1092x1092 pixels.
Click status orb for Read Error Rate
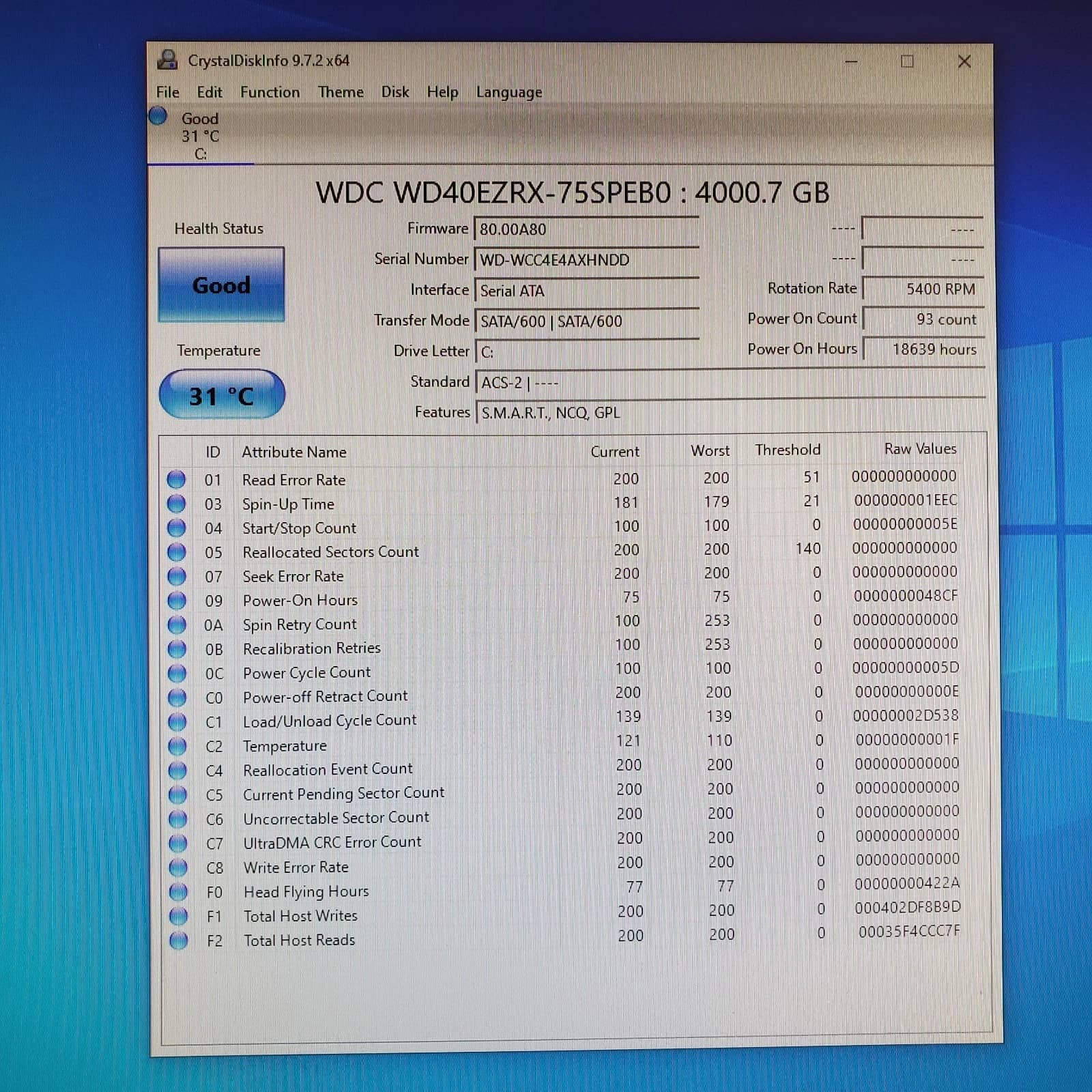176,479
